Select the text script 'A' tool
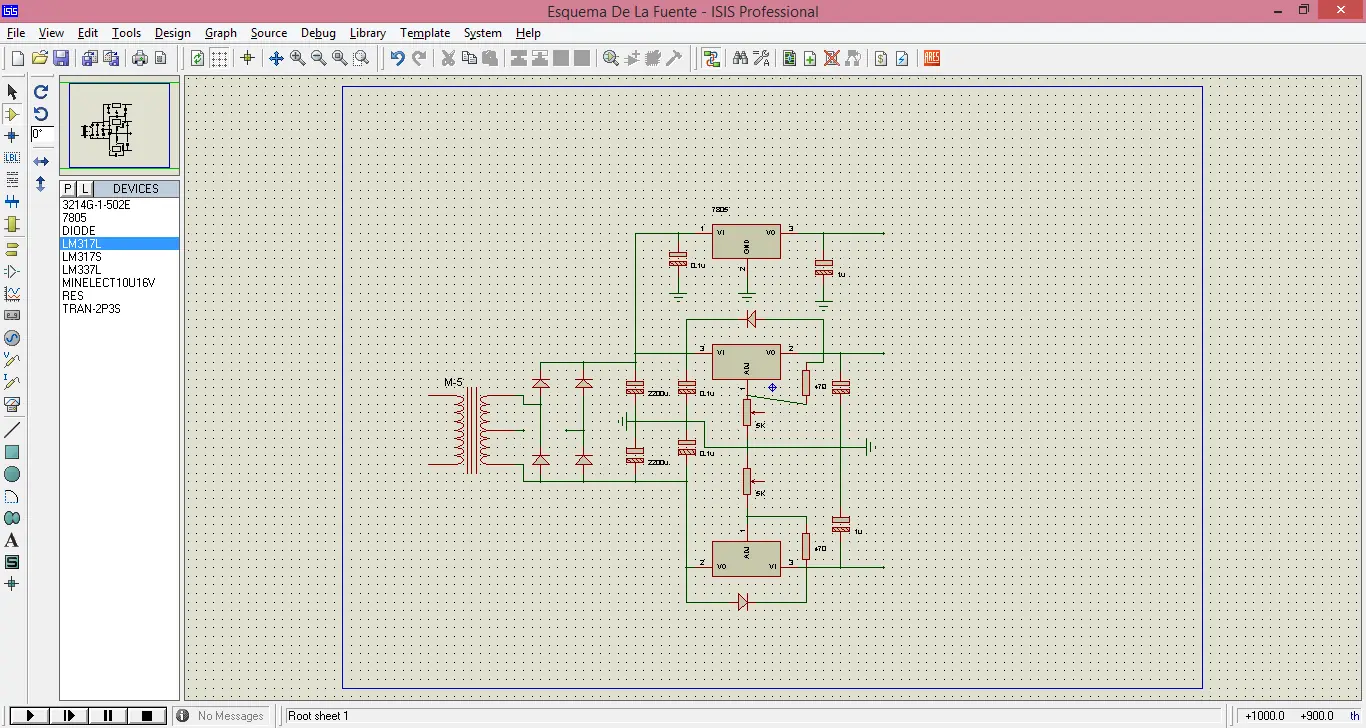Screen dimensions: 1366x728 (12, 540)
